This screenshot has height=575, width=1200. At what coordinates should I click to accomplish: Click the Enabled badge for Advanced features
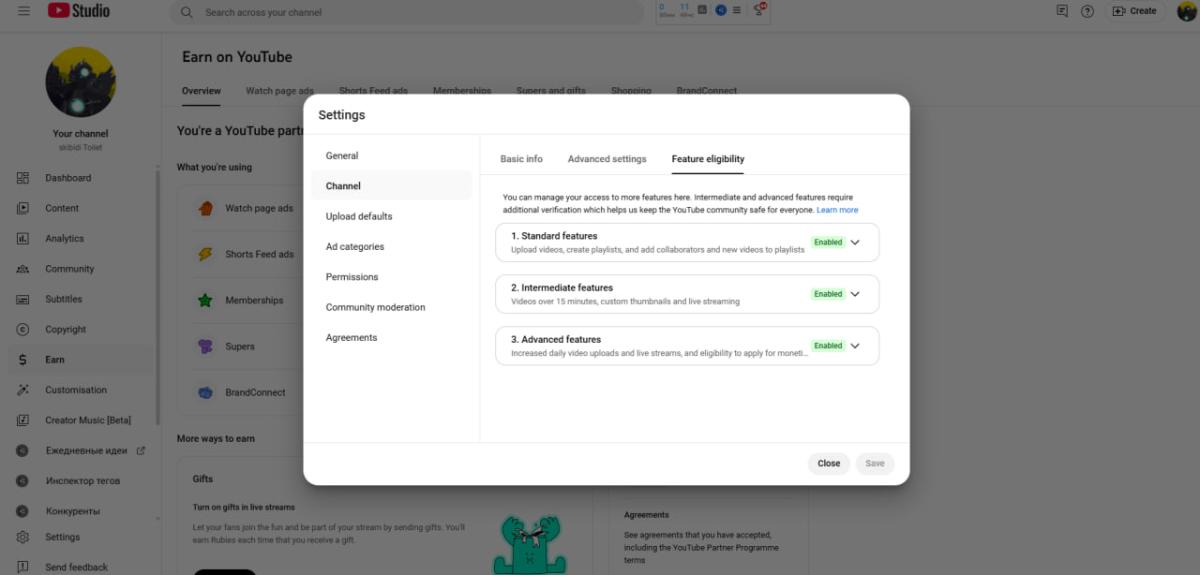click(828, 346)
